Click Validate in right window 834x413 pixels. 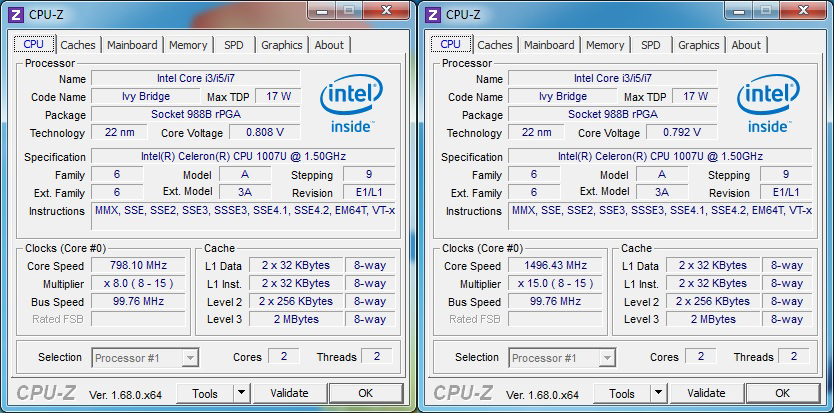(706, 393)
